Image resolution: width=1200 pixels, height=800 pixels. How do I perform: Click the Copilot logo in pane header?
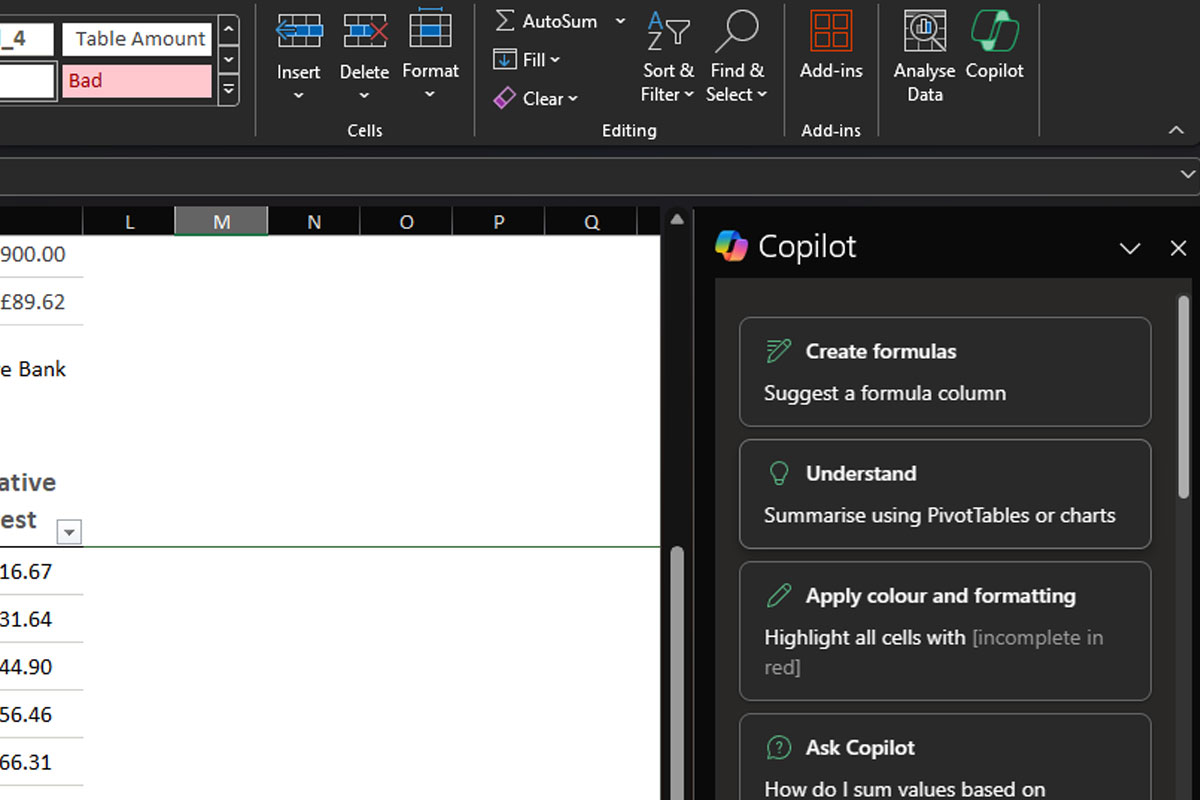click(731, 246)
